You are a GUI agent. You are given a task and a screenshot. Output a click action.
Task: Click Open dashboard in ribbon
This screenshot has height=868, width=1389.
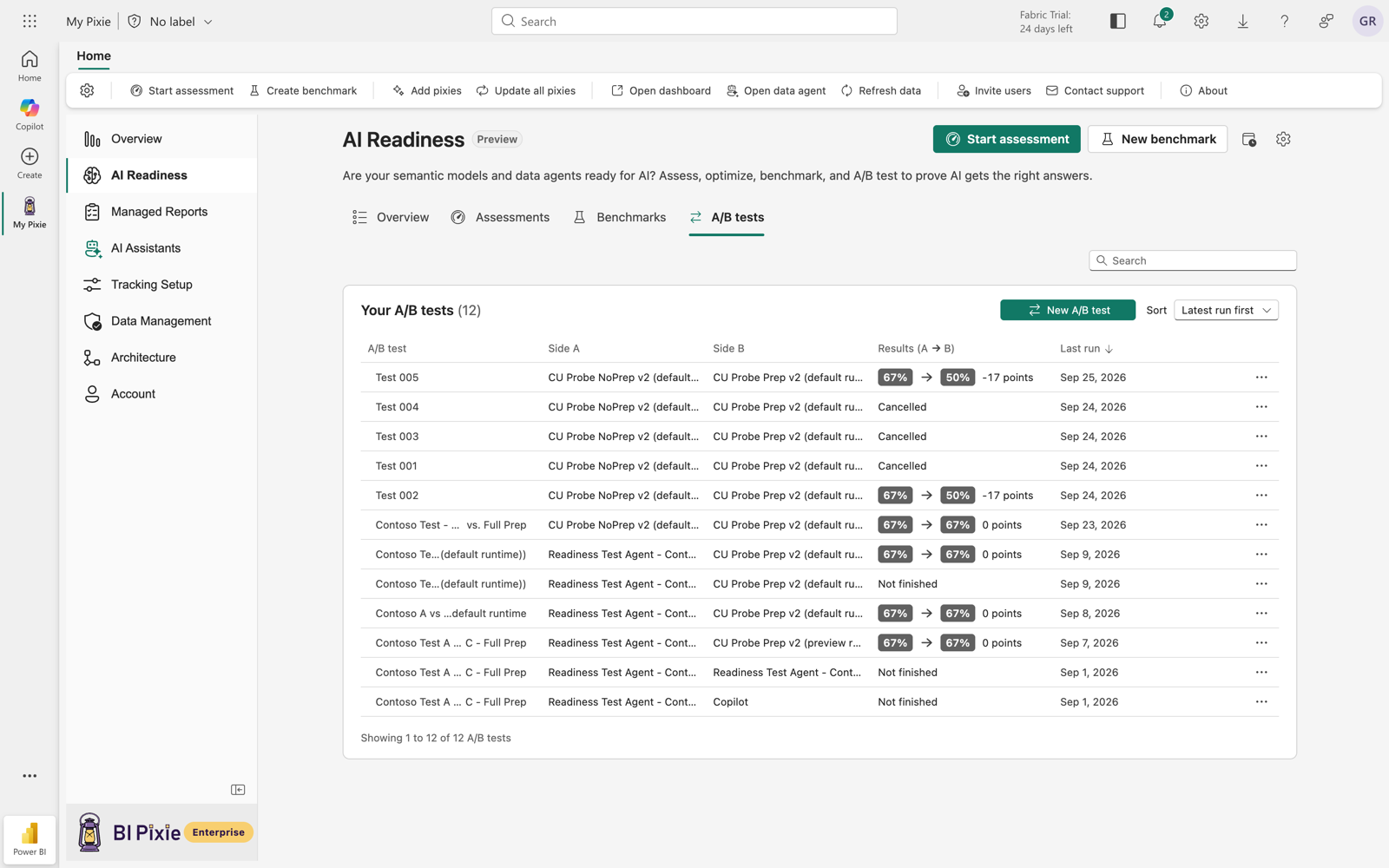coord(661,90)
